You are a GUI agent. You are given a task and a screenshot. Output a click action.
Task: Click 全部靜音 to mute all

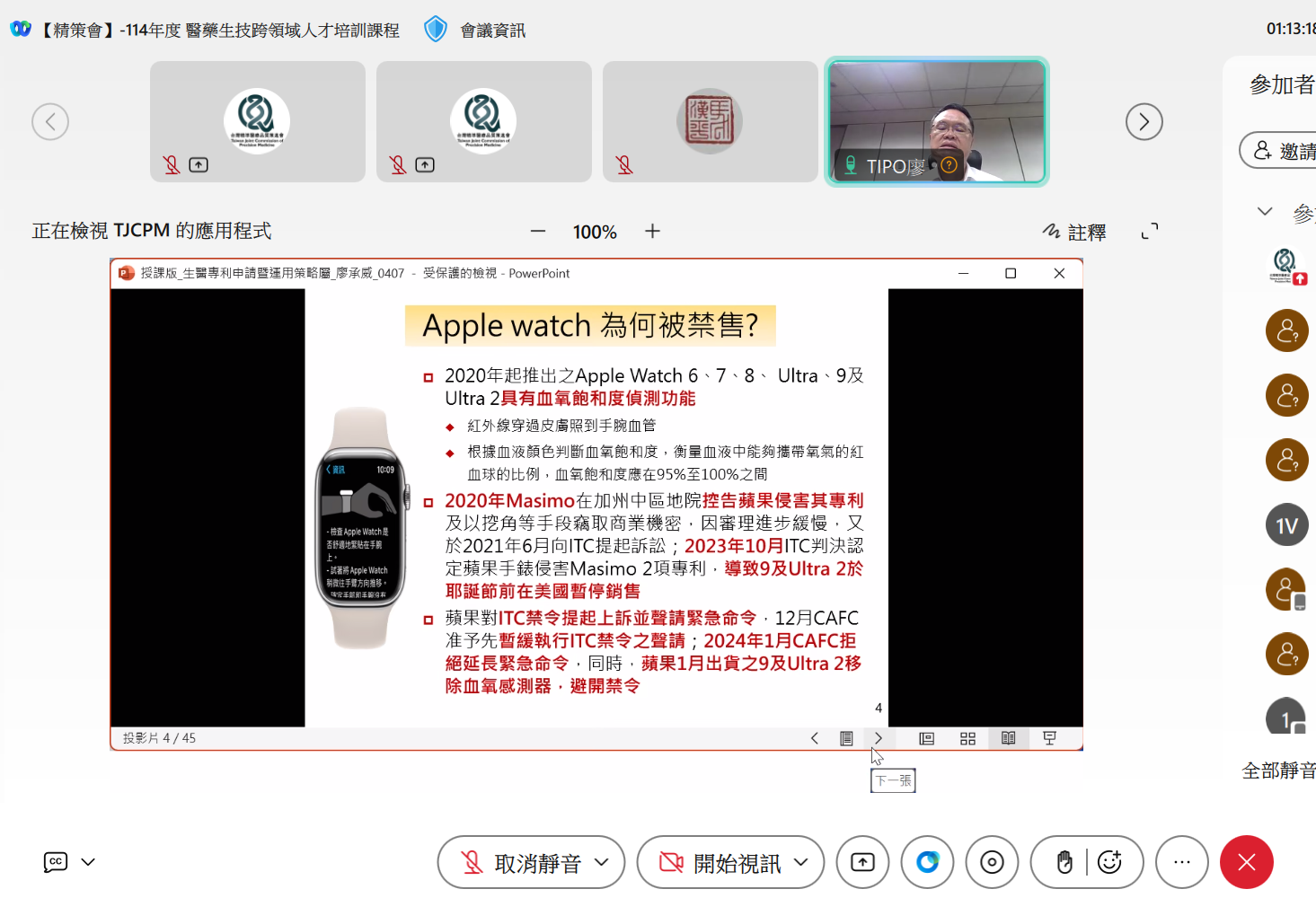coord(1278,770)
